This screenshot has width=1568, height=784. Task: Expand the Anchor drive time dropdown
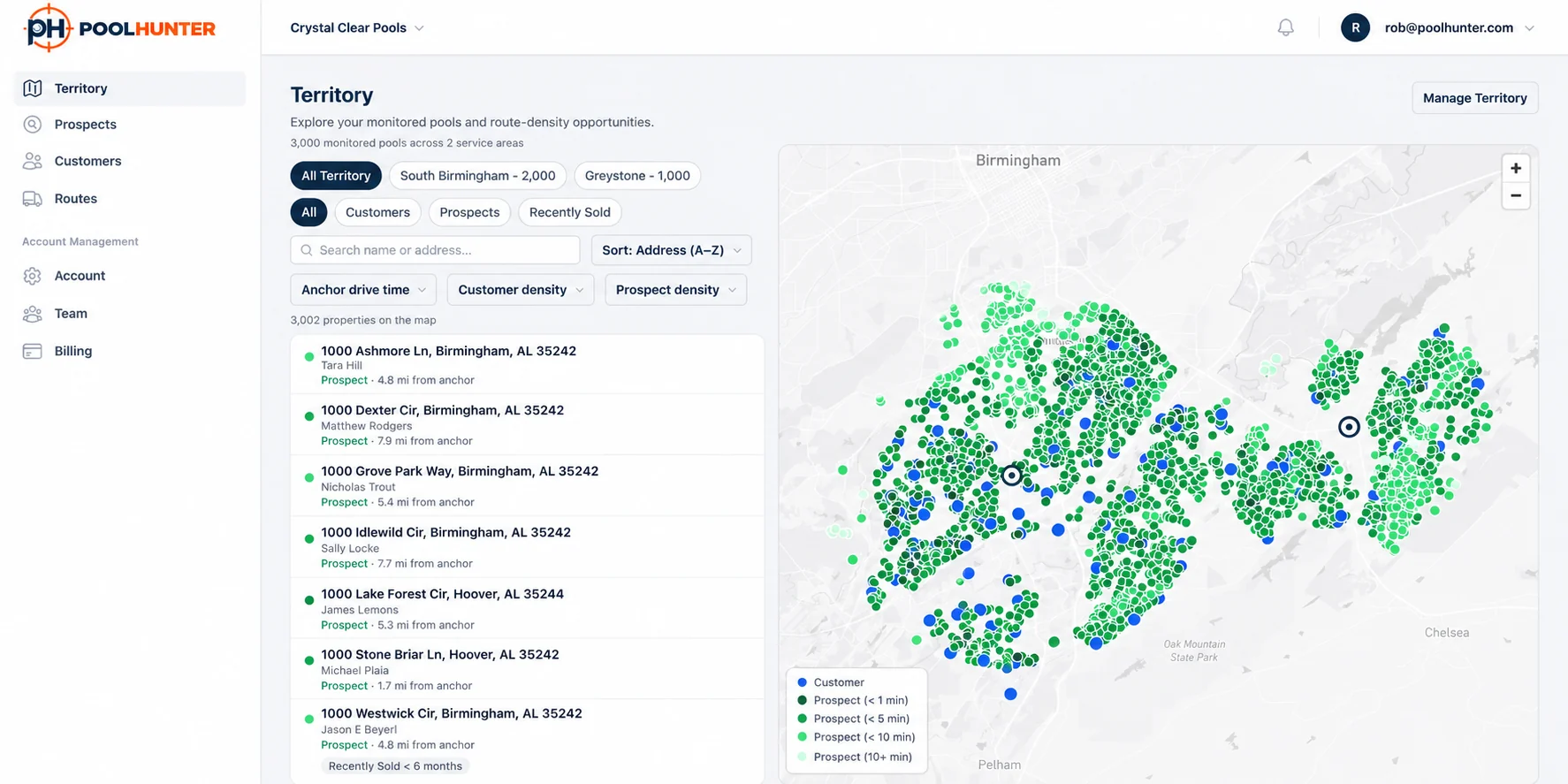[x=363, y=290]
